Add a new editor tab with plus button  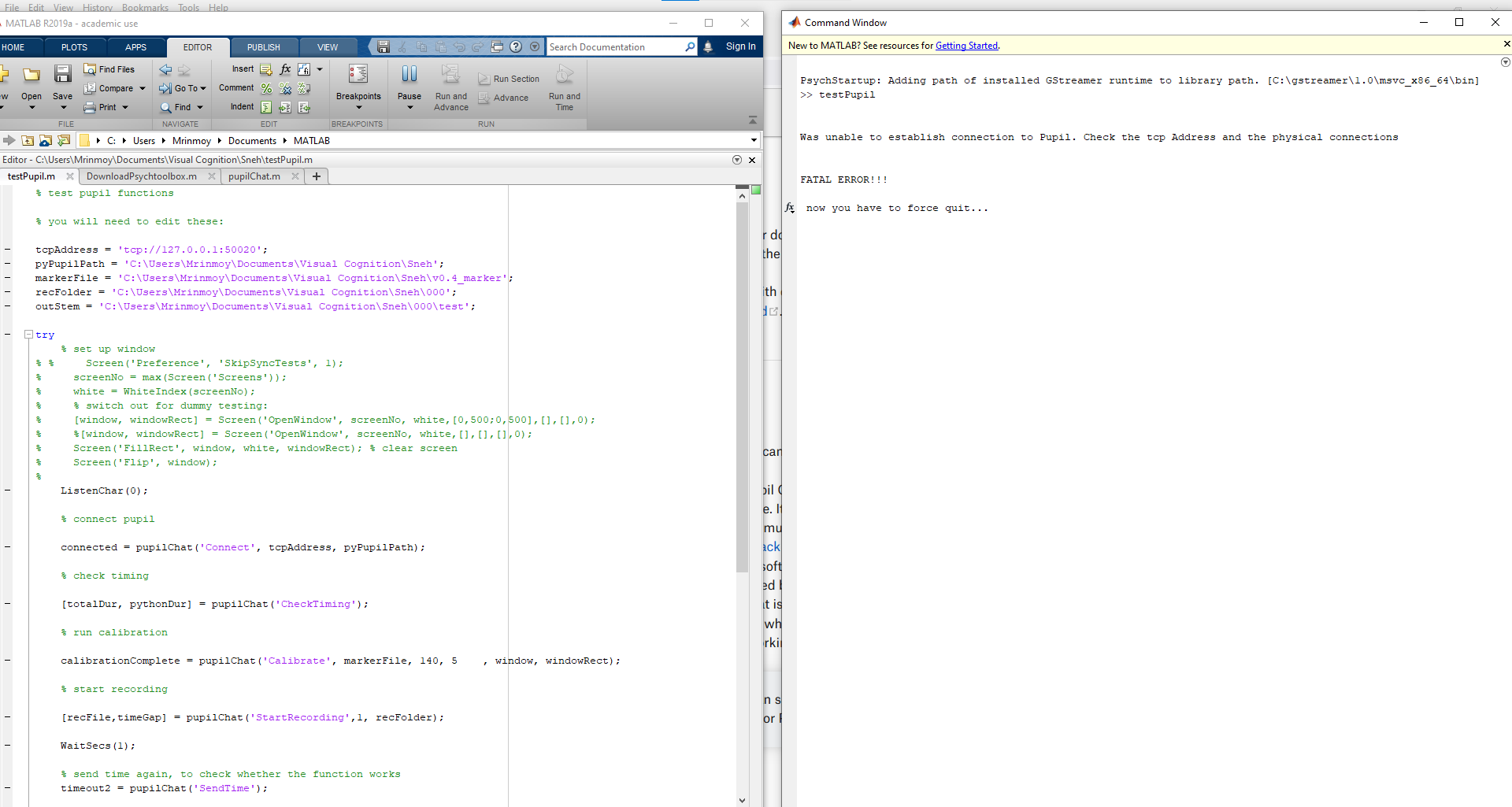317,176
